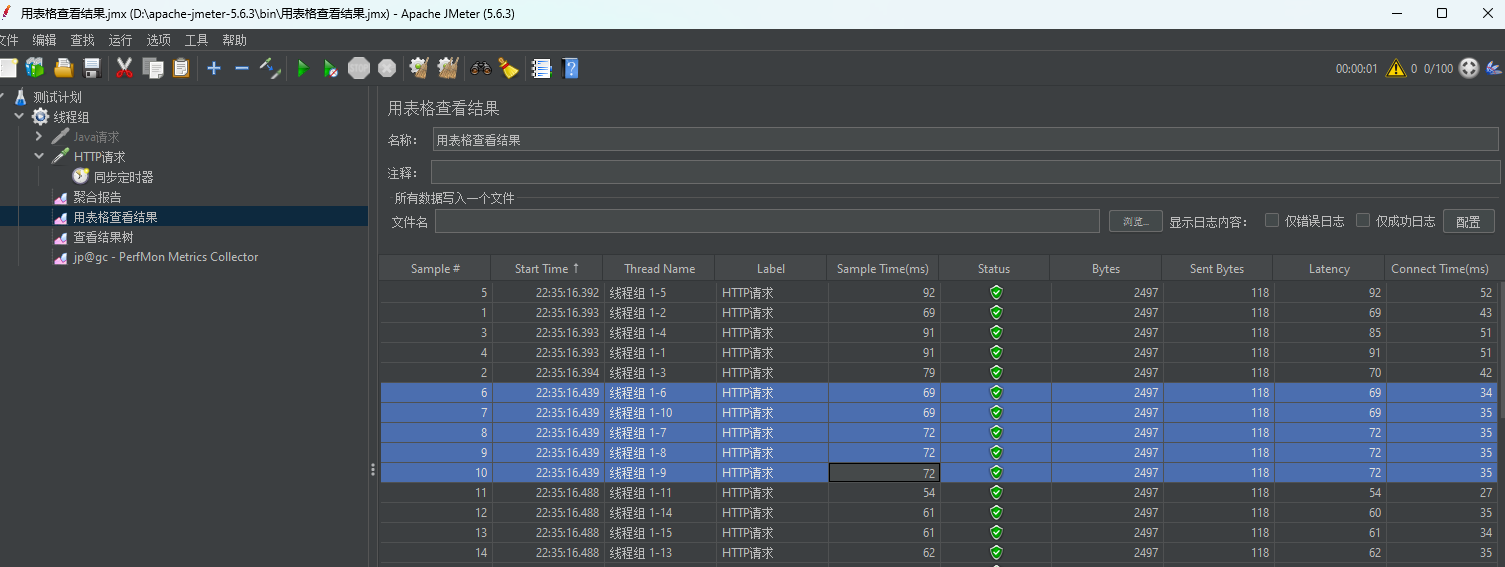Viewport: 1505px width, 567px height.
Task: Select 用表格查看结果 in the tree
Action: (x=115, y=217)
